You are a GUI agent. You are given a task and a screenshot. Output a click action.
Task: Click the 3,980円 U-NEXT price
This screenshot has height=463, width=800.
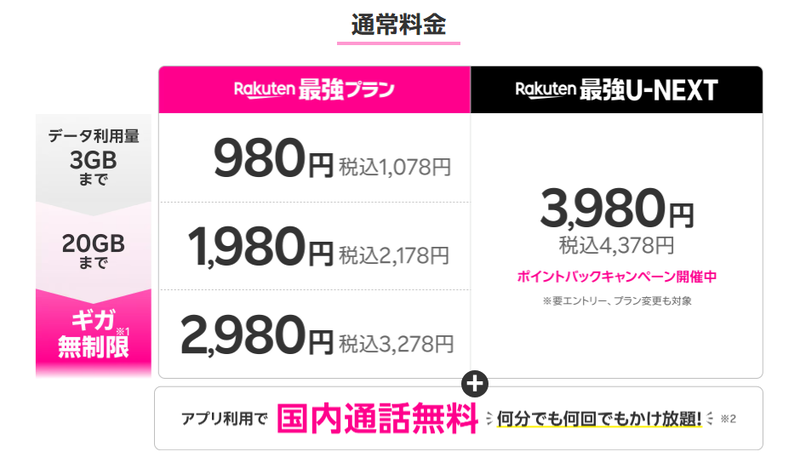click(x=617, y=208)
